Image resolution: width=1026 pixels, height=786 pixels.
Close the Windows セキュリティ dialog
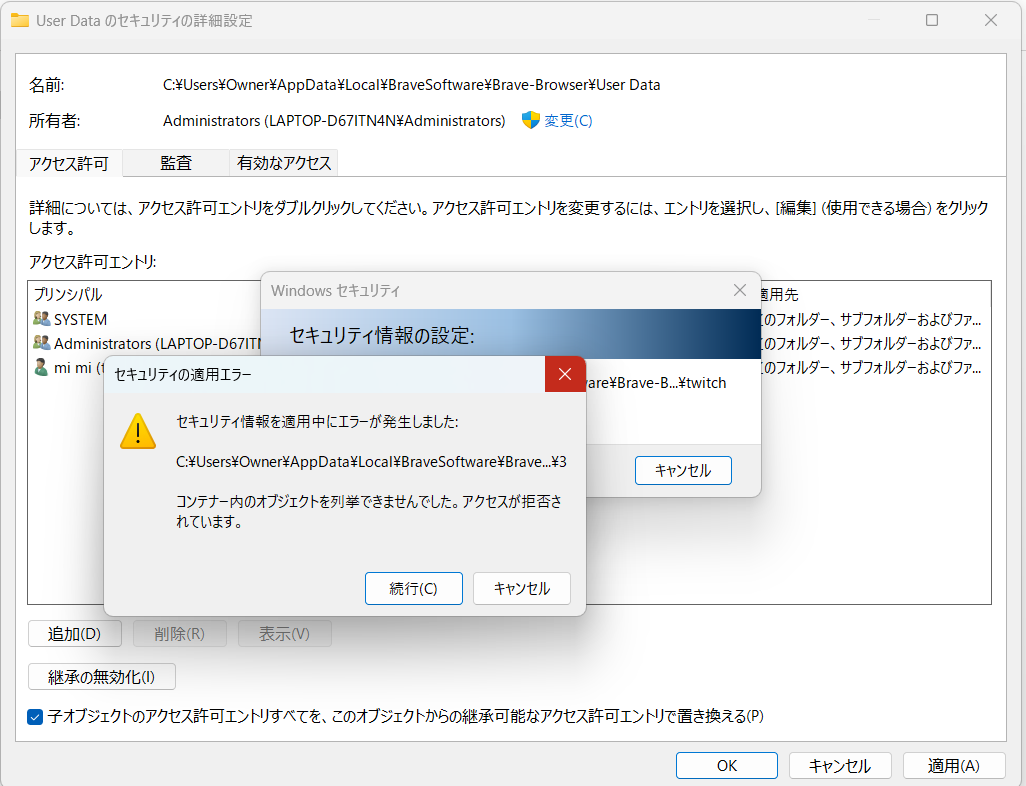coord(740,290)
